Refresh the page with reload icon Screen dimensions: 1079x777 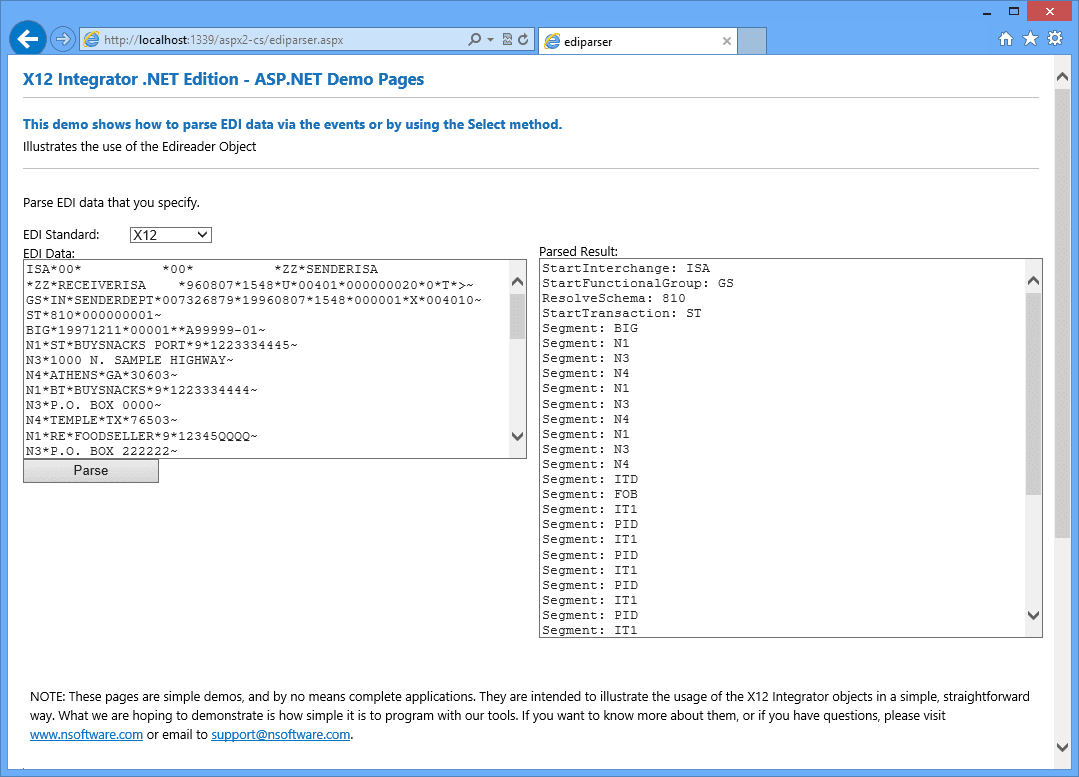523,39
